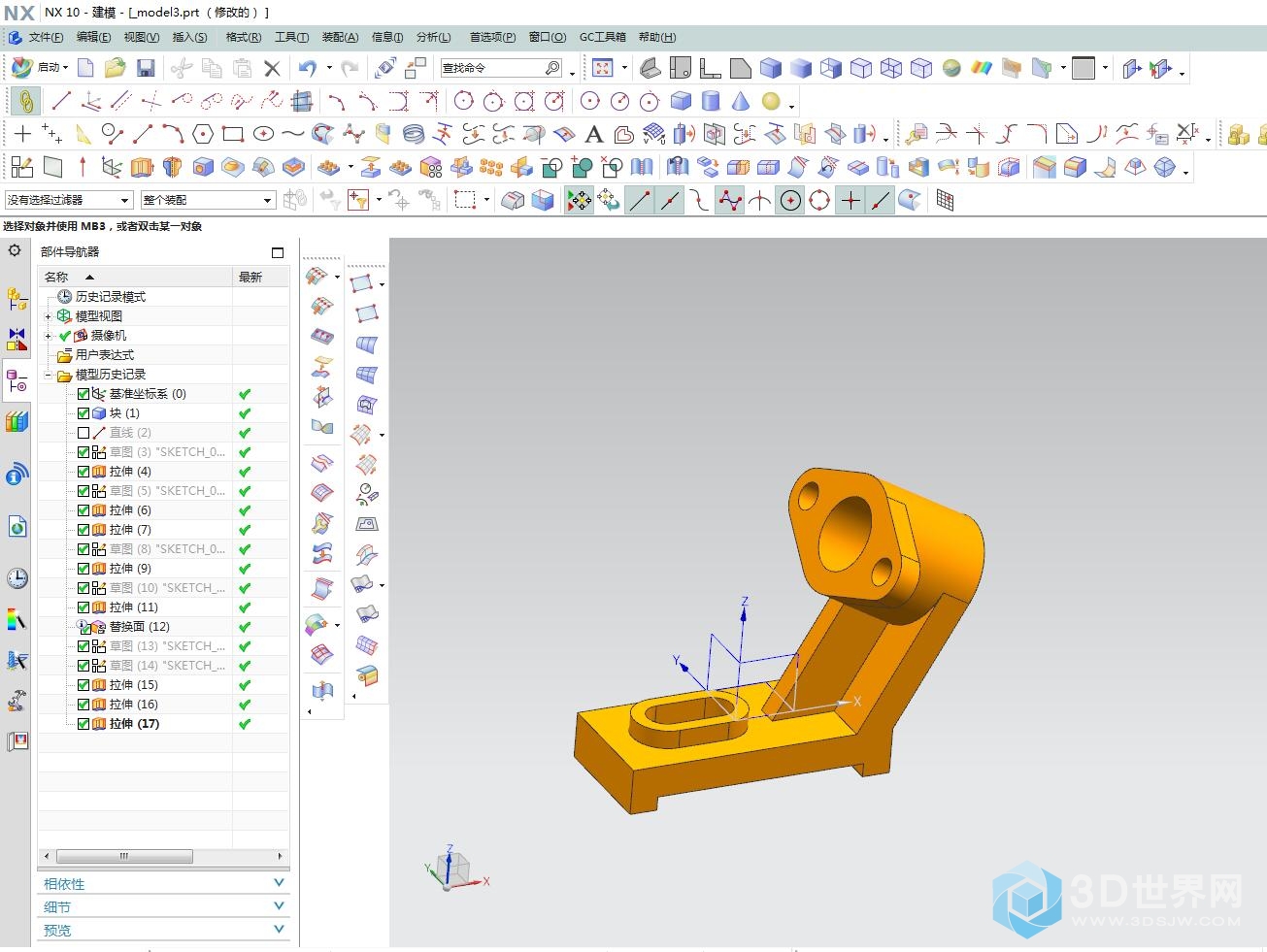This screenshot has width=1267, height=952.
Task: Click the 名称 column header
Action: tap(135, 277)
